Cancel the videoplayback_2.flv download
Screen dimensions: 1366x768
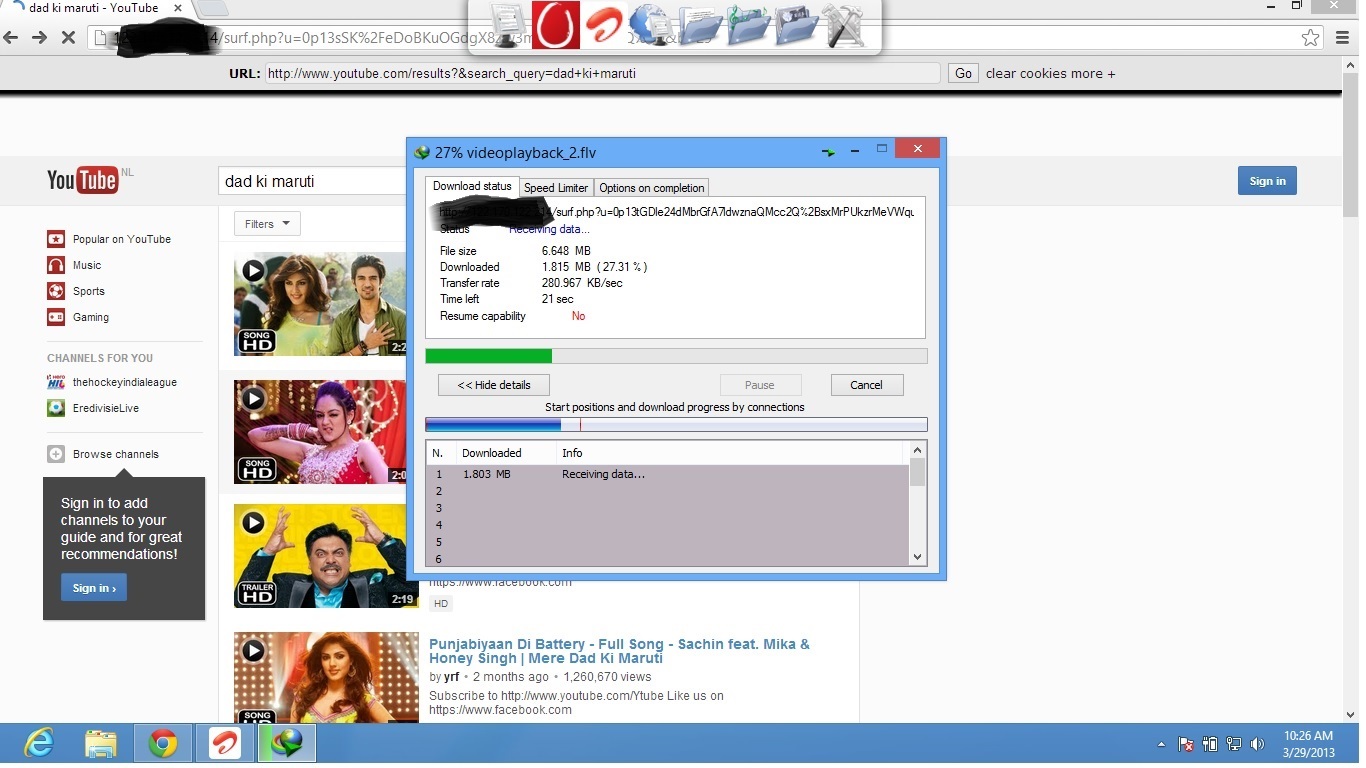tap(866, 385)
